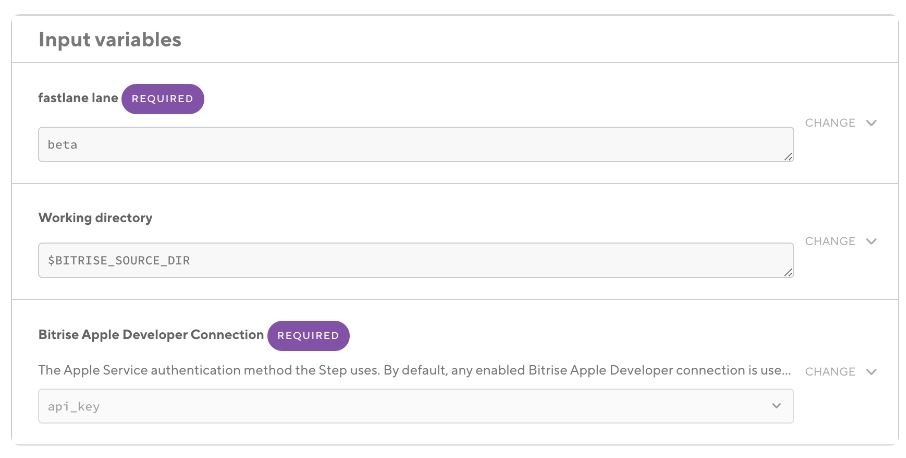Click the fastlane lane label text
Image resolution: width=906 pixels, height=458 pixels.
click(x=78, y=99)
